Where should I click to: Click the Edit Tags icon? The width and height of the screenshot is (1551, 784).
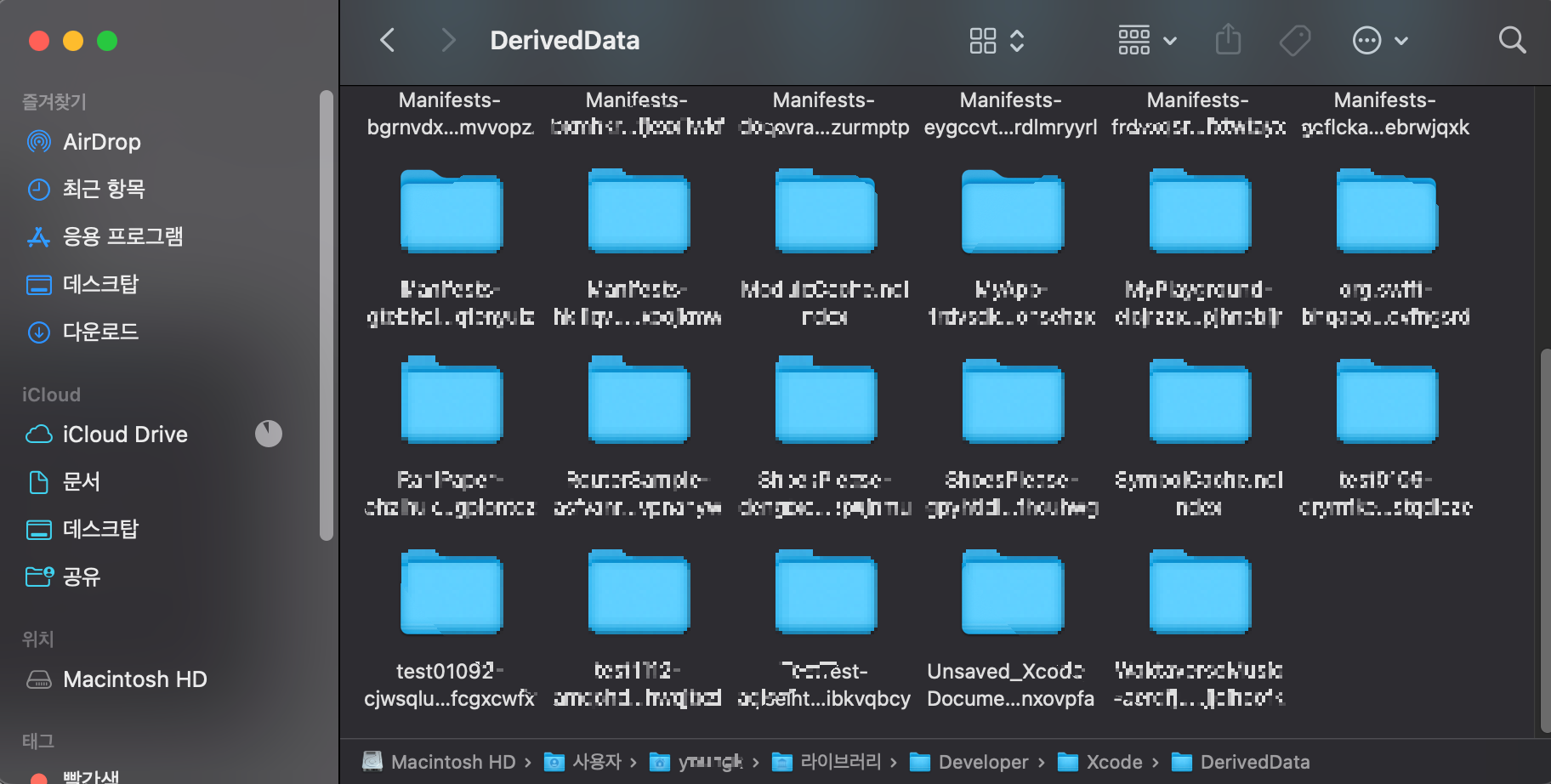[x=1294, y=40]
